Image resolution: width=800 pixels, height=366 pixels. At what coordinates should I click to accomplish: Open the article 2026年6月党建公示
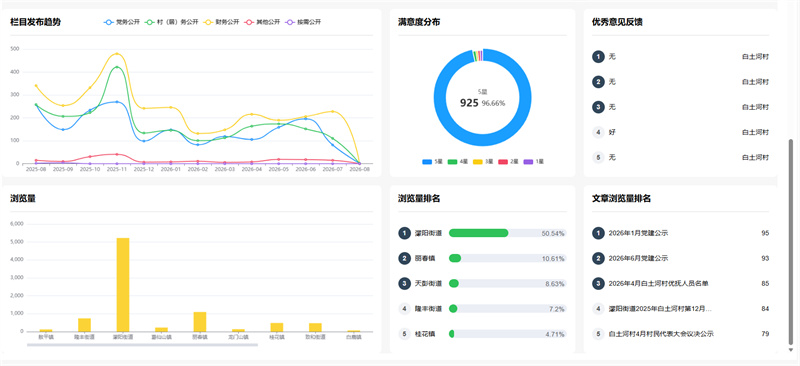[x=638, y=258]
